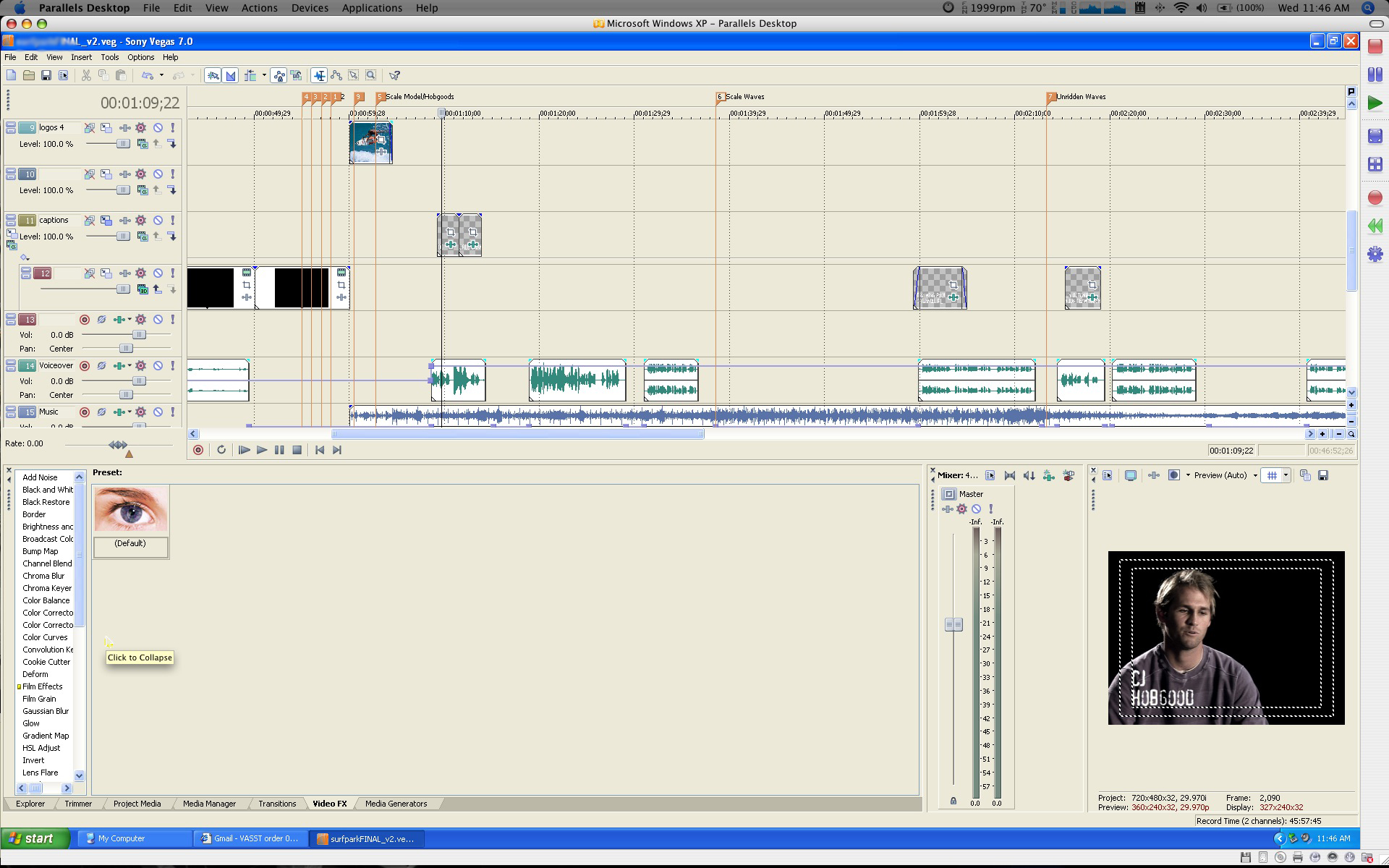Minimize track 13 height
Screen dimensions: 1389x868
pyautogui.click(x=11, y=317)
